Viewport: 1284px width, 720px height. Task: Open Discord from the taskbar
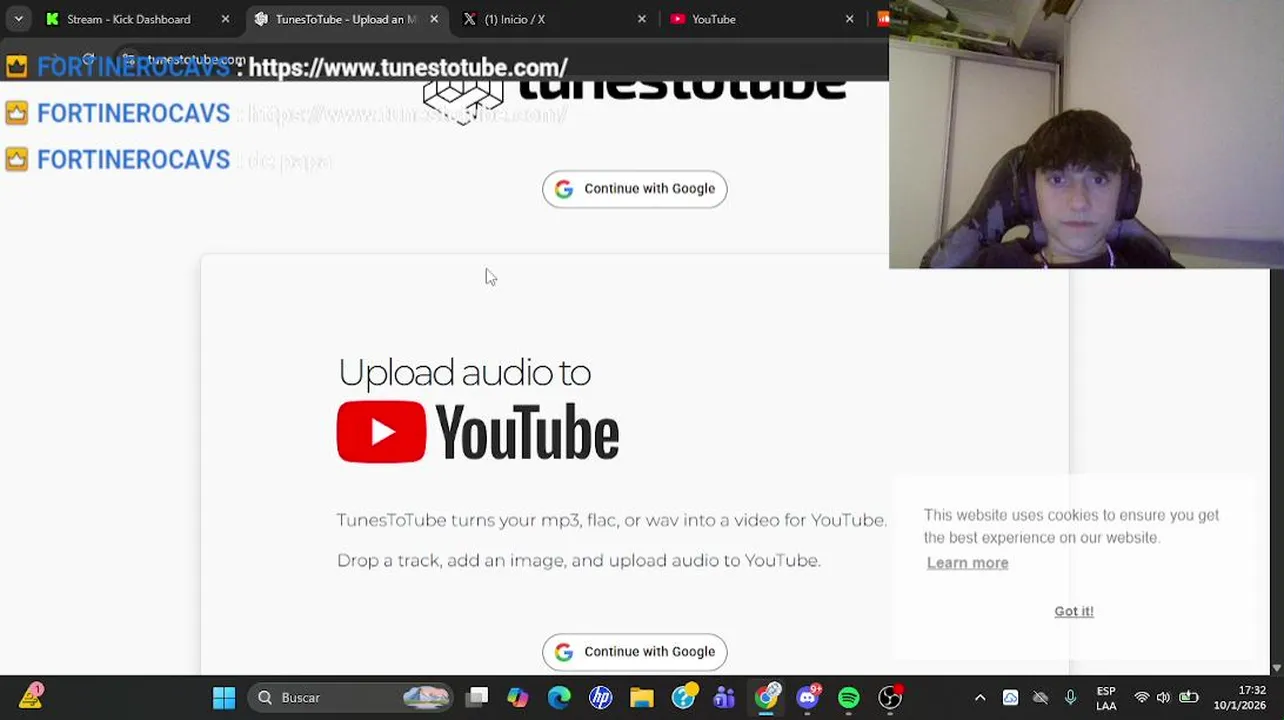808,697
